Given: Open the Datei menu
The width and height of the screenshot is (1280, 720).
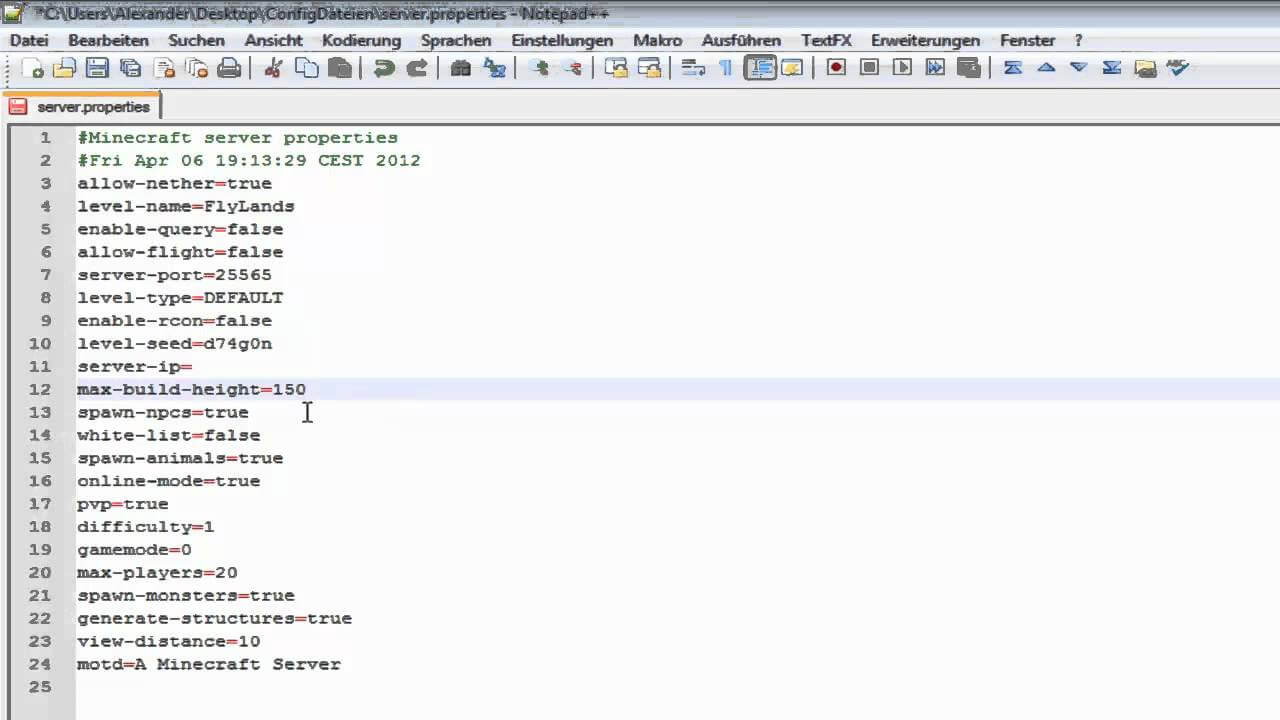Looking at the screenshot, I should coord(29,41).
